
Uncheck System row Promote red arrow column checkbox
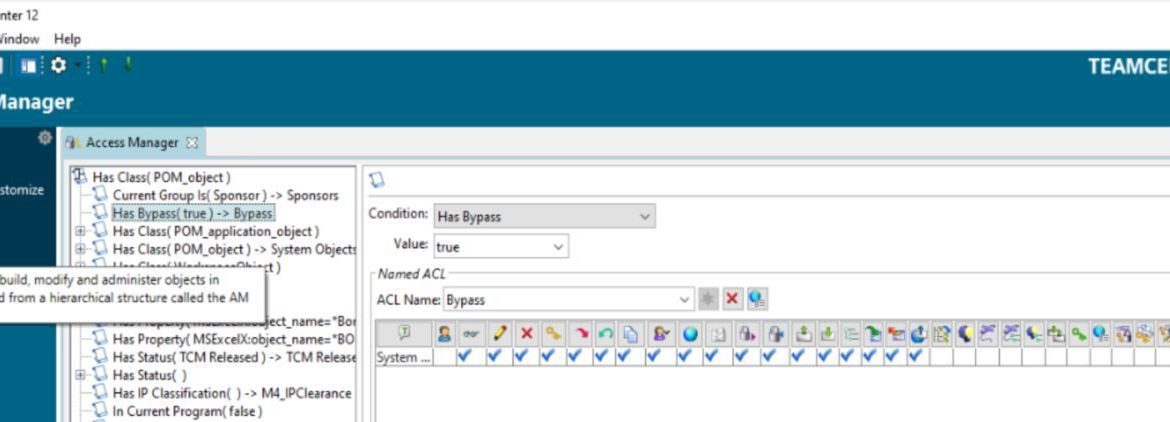point(575,357)
